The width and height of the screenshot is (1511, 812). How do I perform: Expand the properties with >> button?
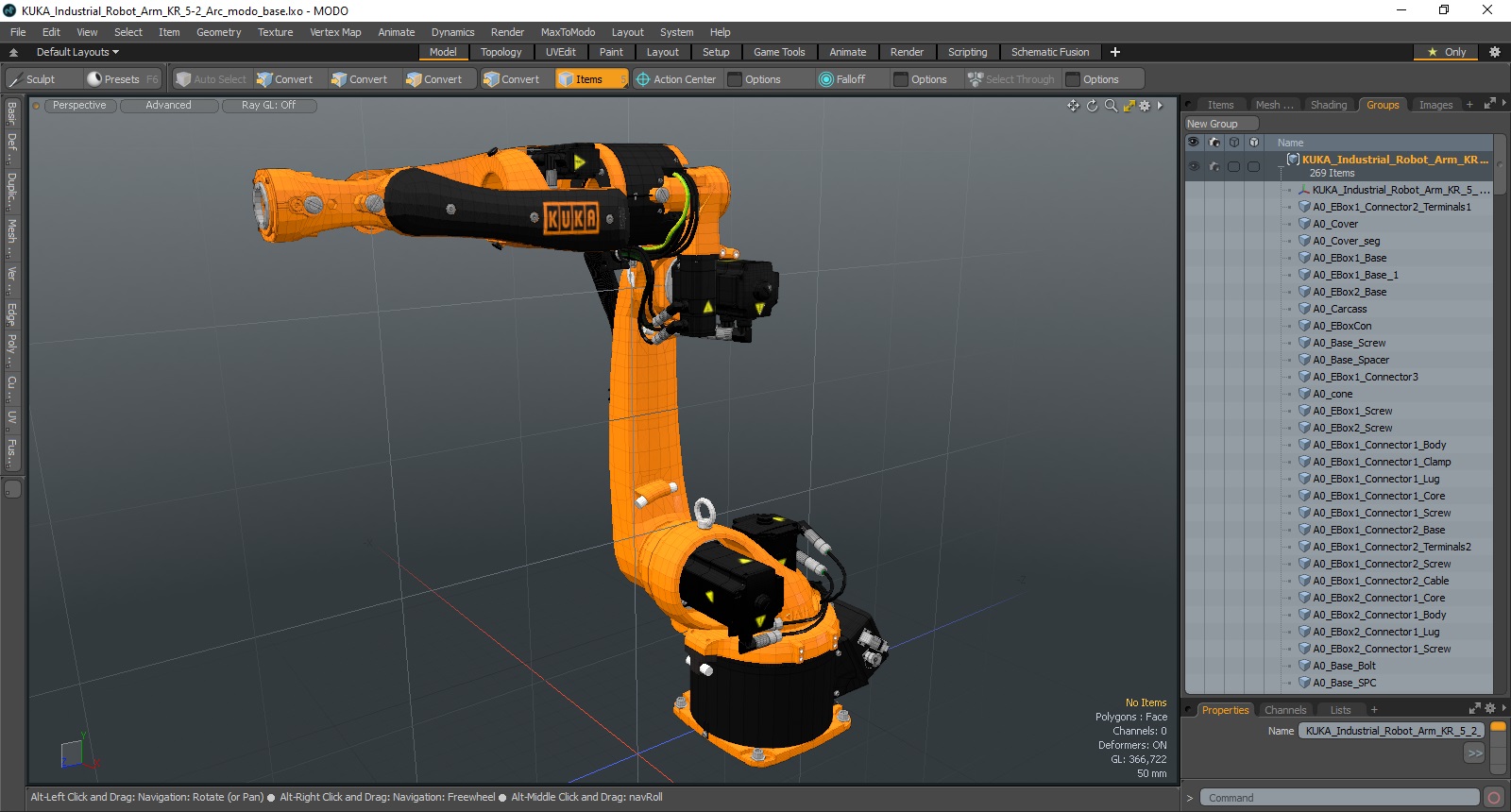[1475, 753]
